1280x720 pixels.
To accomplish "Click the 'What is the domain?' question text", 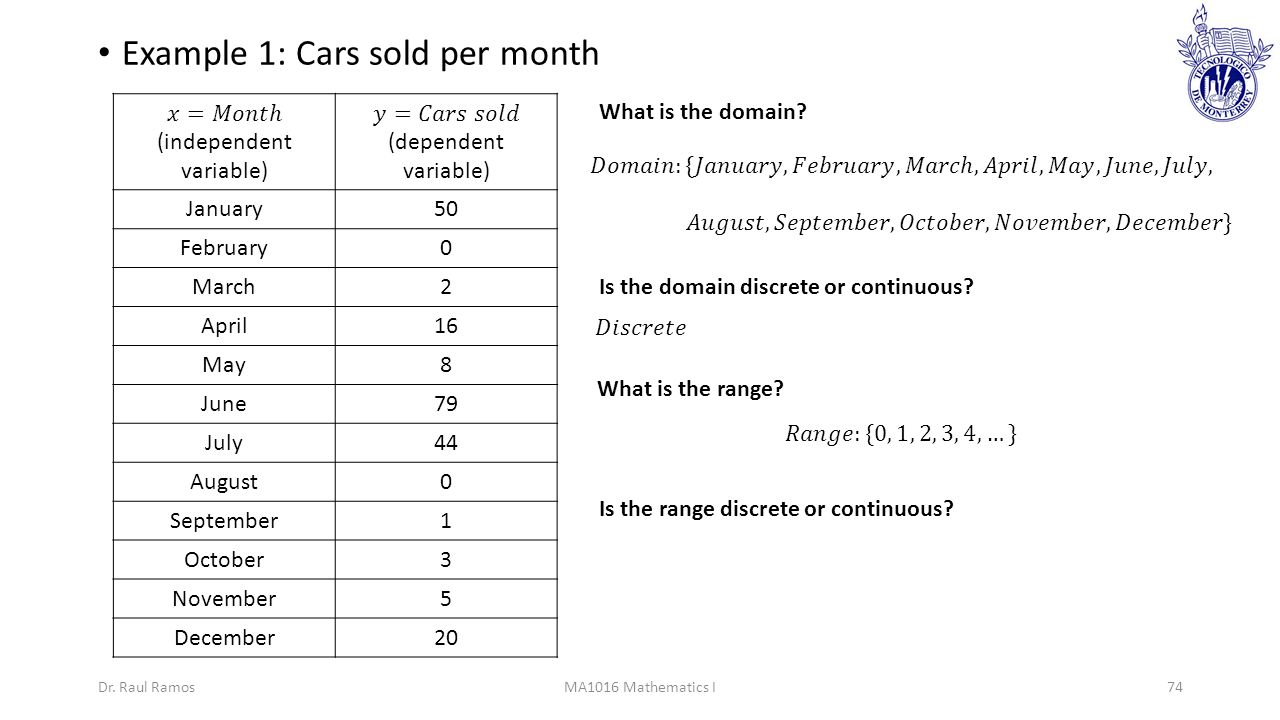I will coord(703,112).
